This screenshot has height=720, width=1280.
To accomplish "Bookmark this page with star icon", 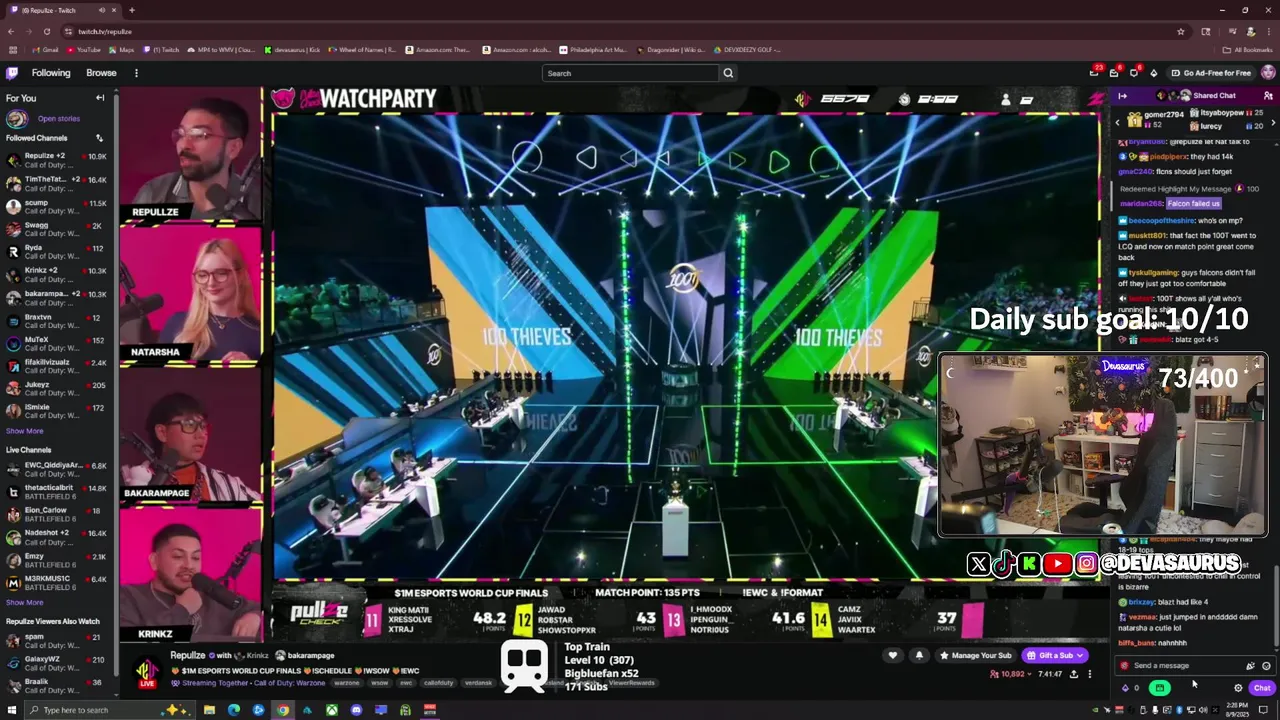I will [x=1180, y=31].
